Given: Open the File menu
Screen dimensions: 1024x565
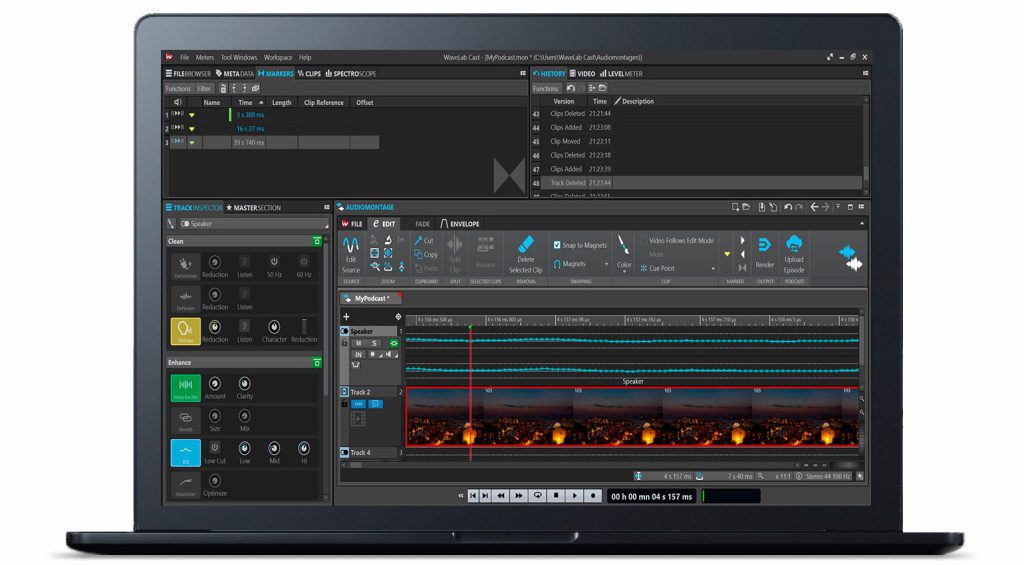Looking at the screenshot, I should pyautogui.click(x=185, y=57).
